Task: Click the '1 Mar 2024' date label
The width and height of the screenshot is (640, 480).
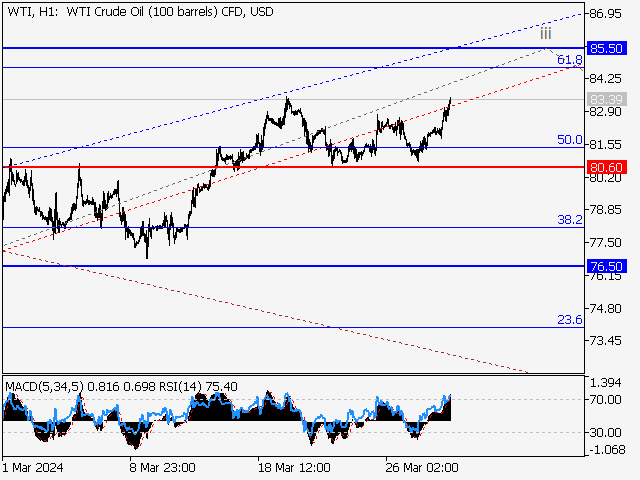Action: pyautogui.click(x=33, y=468)
